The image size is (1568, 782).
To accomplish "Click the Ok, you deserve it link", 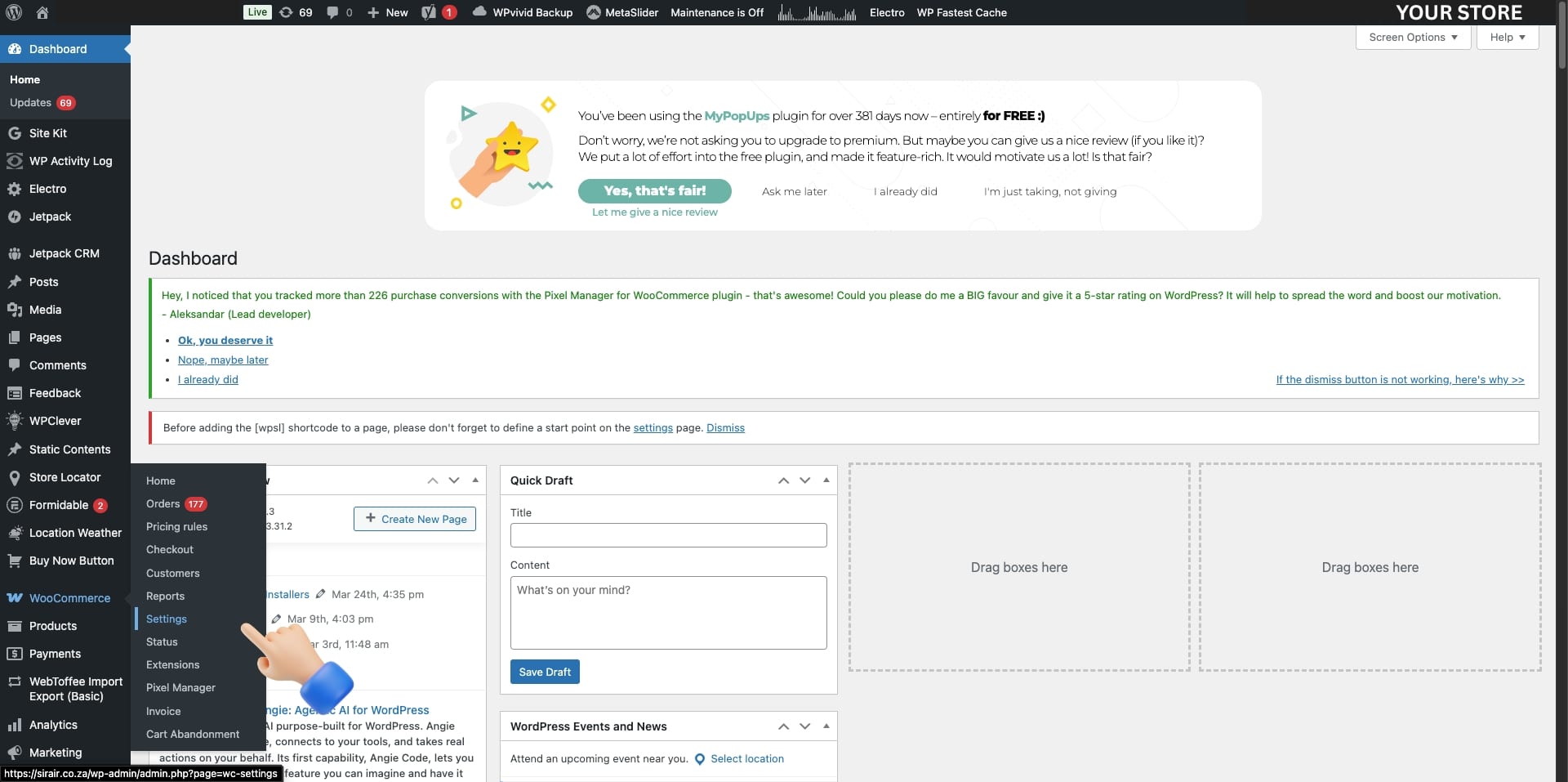I will (x=225, y=340).
